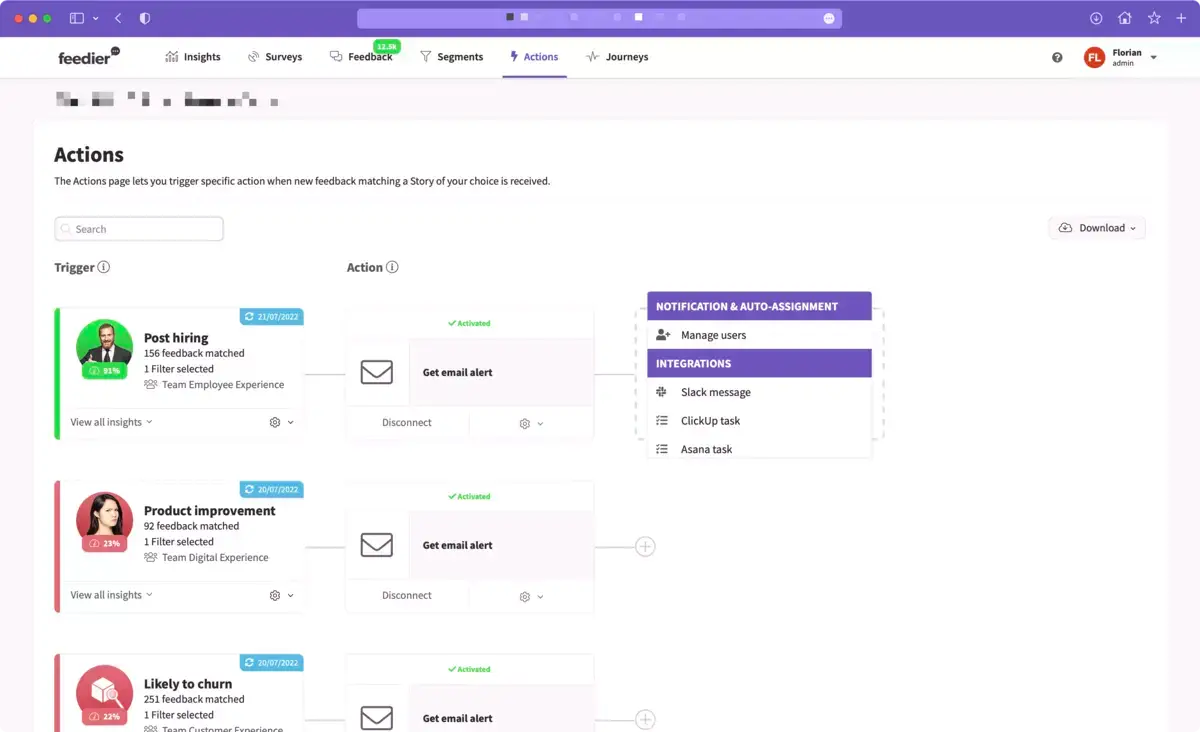Click the Post hiring avatar thumbnail

point(104,346)
